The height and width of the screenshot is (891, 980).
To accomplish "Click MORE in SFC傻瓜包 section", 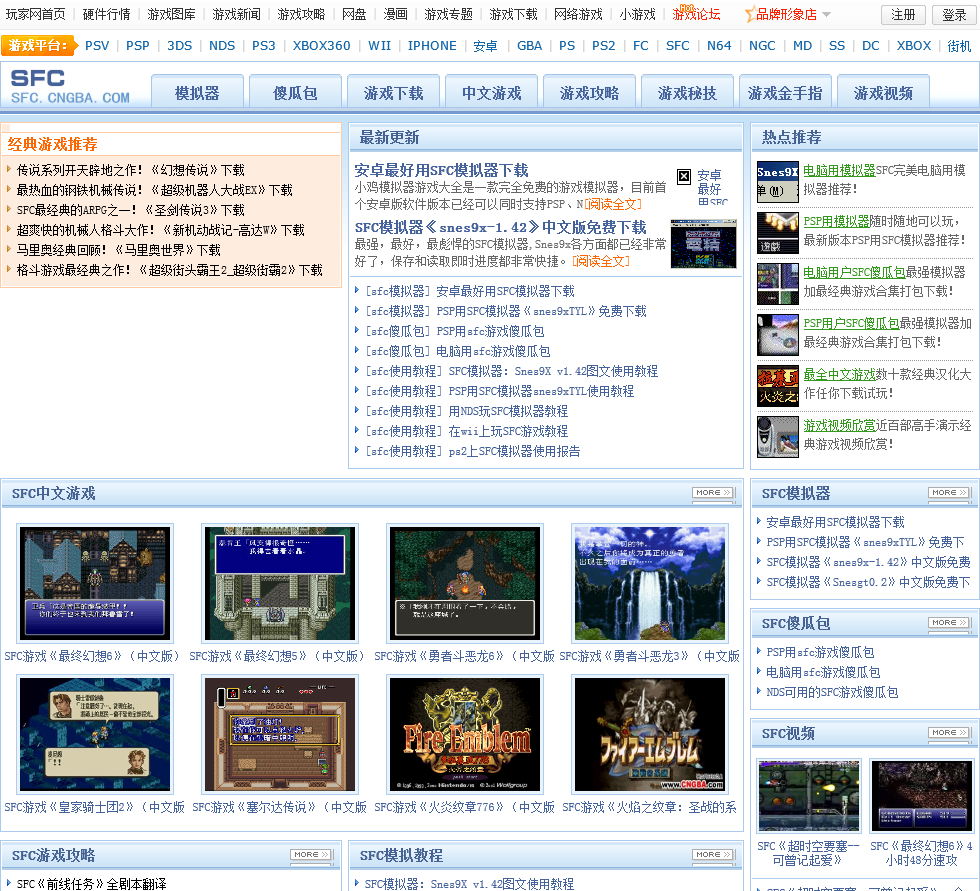I will click(949, 623).
